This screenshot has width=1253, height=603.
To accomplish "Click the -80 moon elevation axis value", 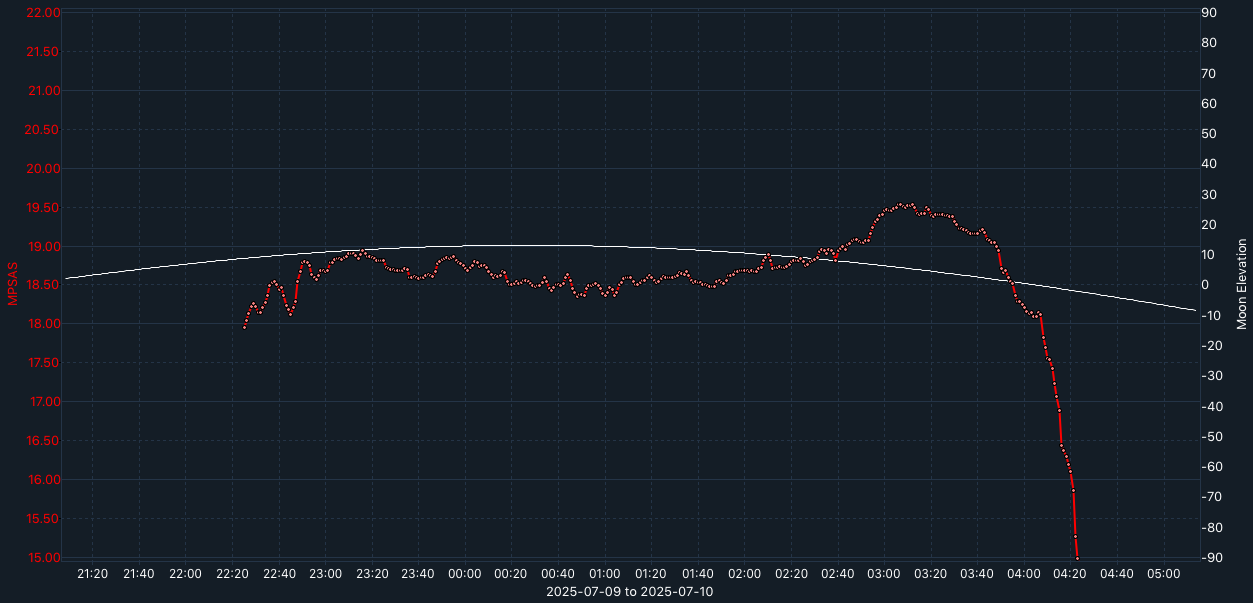I will point(1210,528).
